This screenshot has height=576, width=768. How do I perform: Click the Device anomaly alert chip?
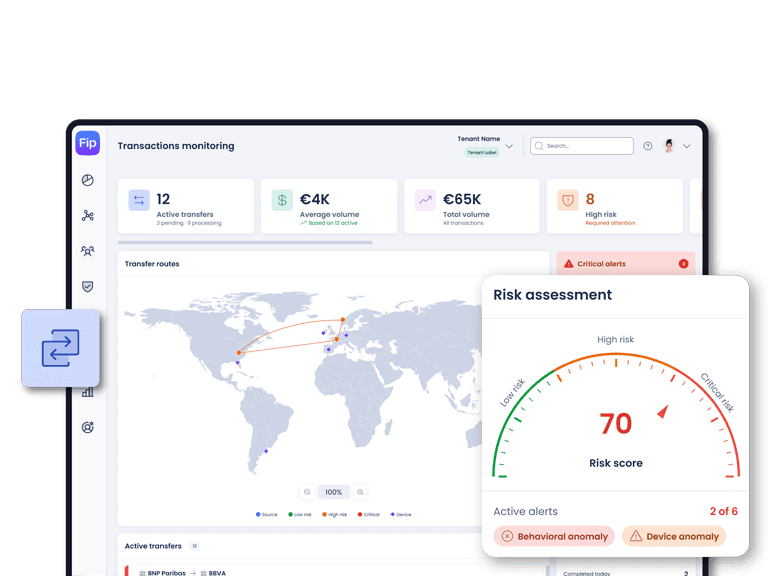[674, 536]
